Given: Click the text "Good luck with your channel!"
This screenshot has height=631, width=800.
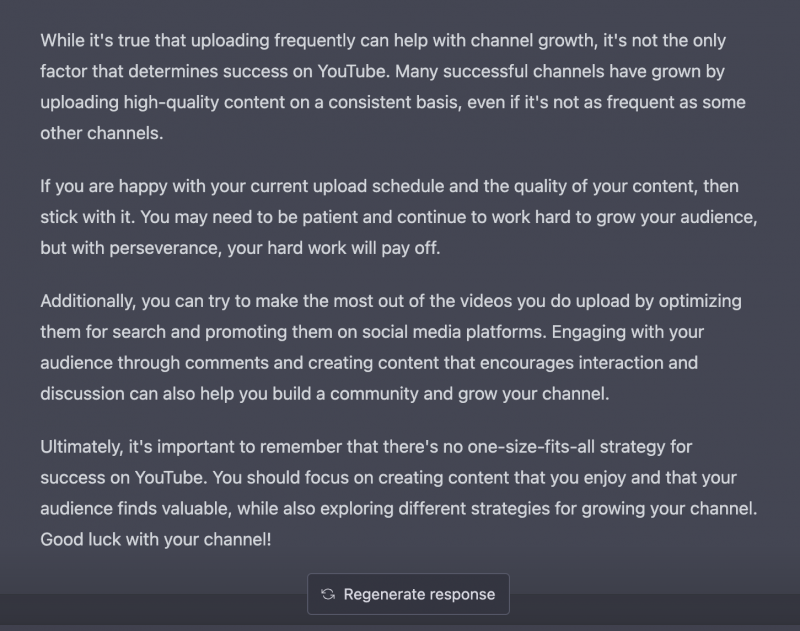Looking at the screenshot, I should coord(155,539).
